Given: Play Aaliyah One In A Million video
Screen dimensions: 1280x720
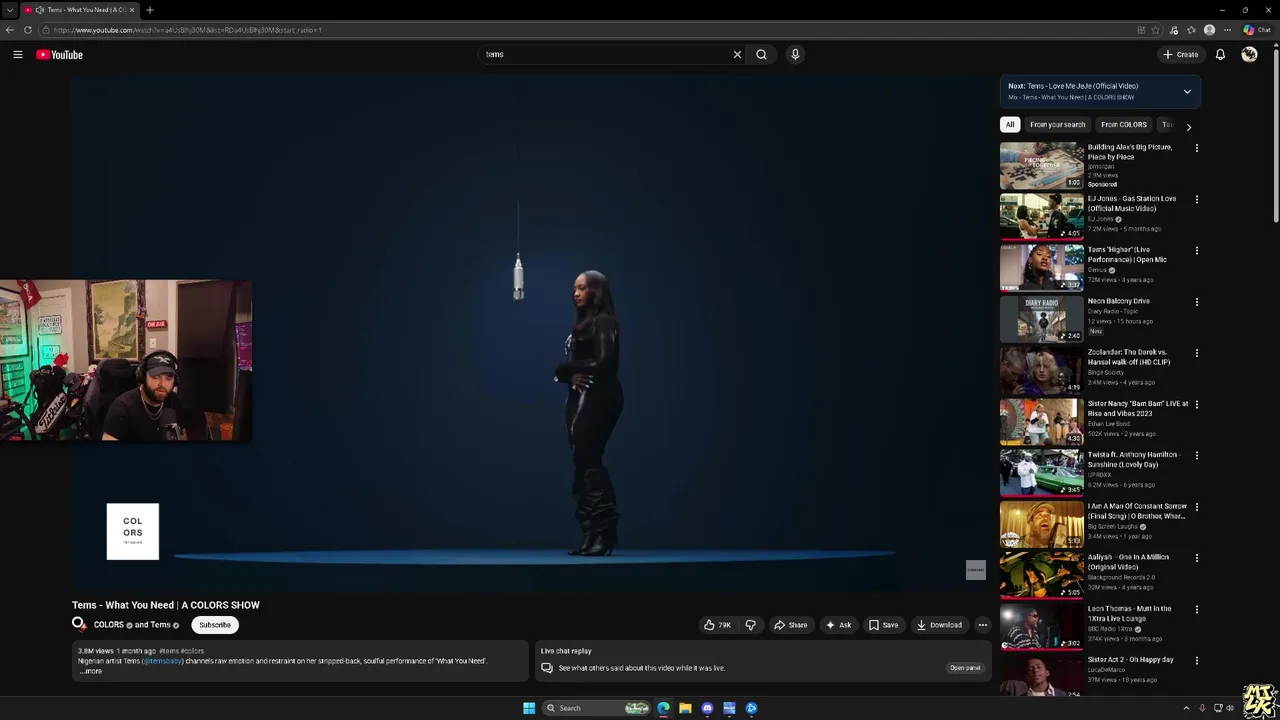Looking at the screenshot, I should (1041, 575).
